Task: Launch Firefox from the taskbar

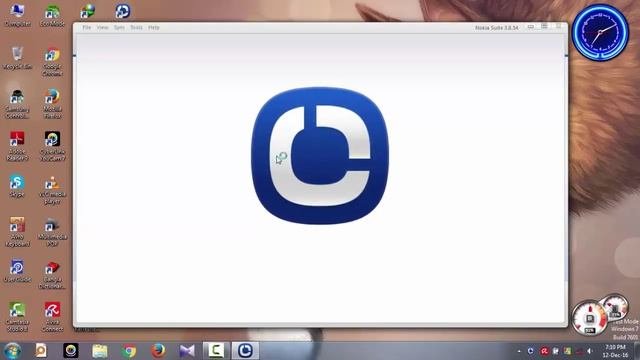Action: (x=158, y=351)
